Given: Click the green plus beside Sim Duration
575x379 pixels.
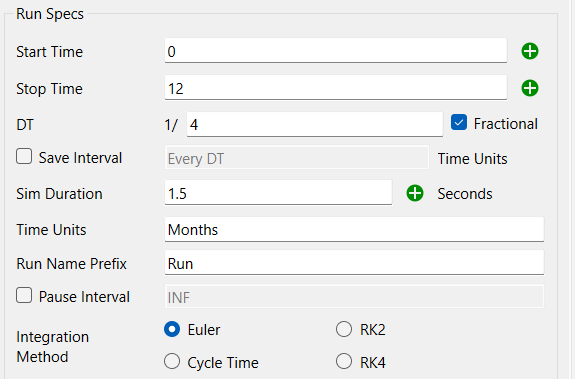Looking at the screenshot, I should pos(415,193).
